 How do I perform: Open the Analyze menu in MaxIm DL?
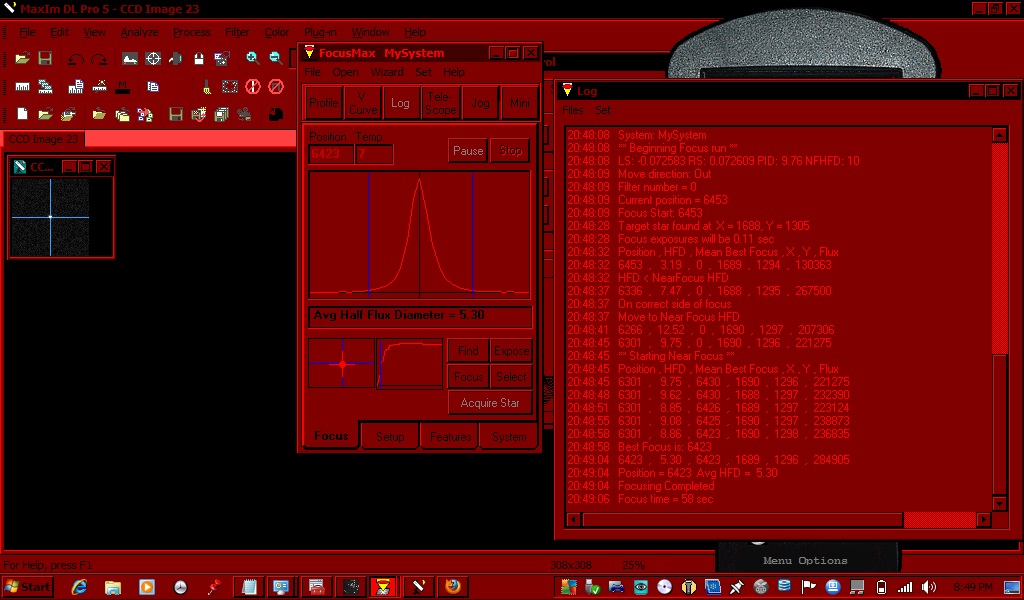139,32
